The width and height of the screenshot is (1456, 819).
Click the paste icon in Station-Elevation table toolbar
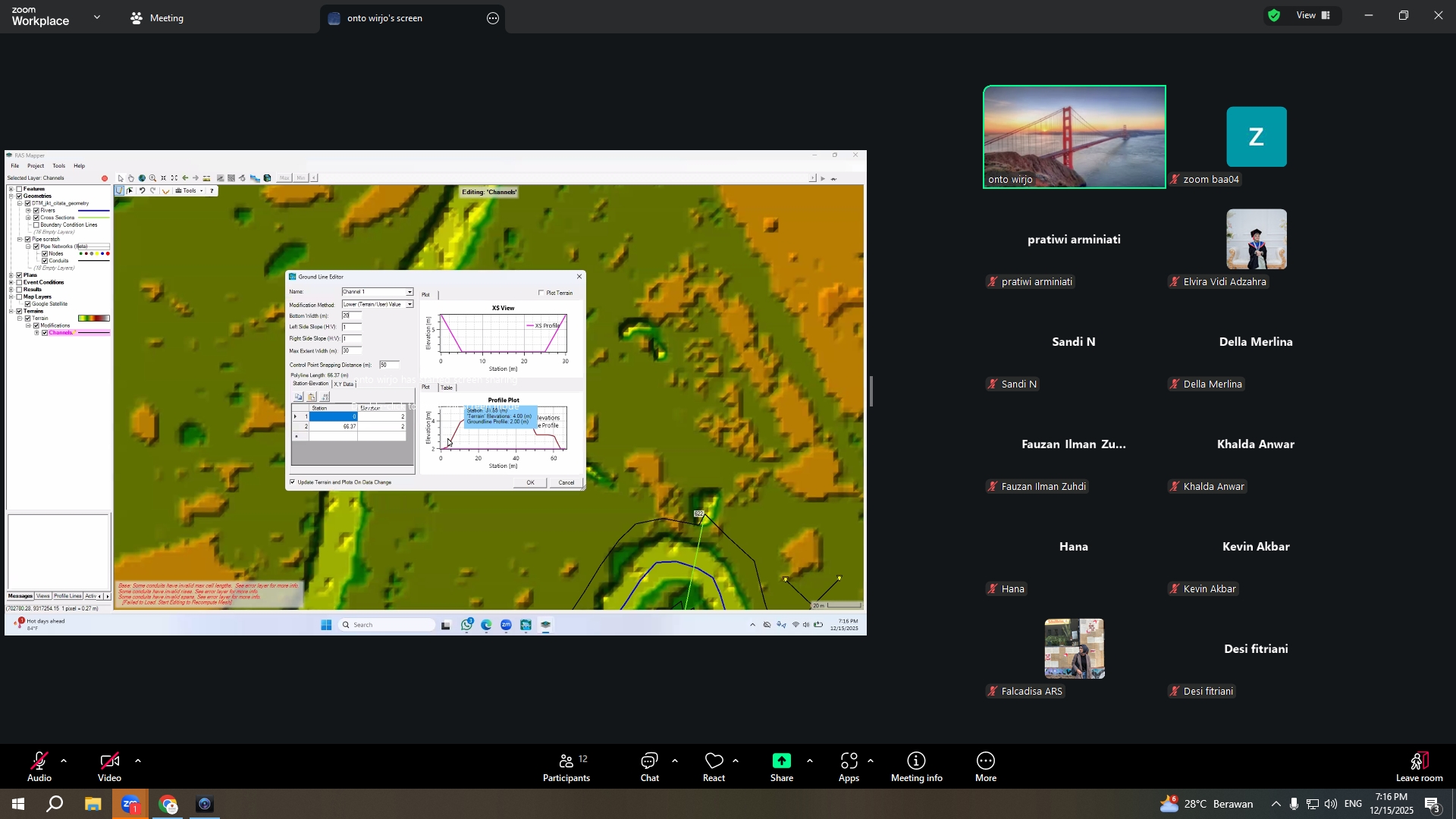(312, 397)
